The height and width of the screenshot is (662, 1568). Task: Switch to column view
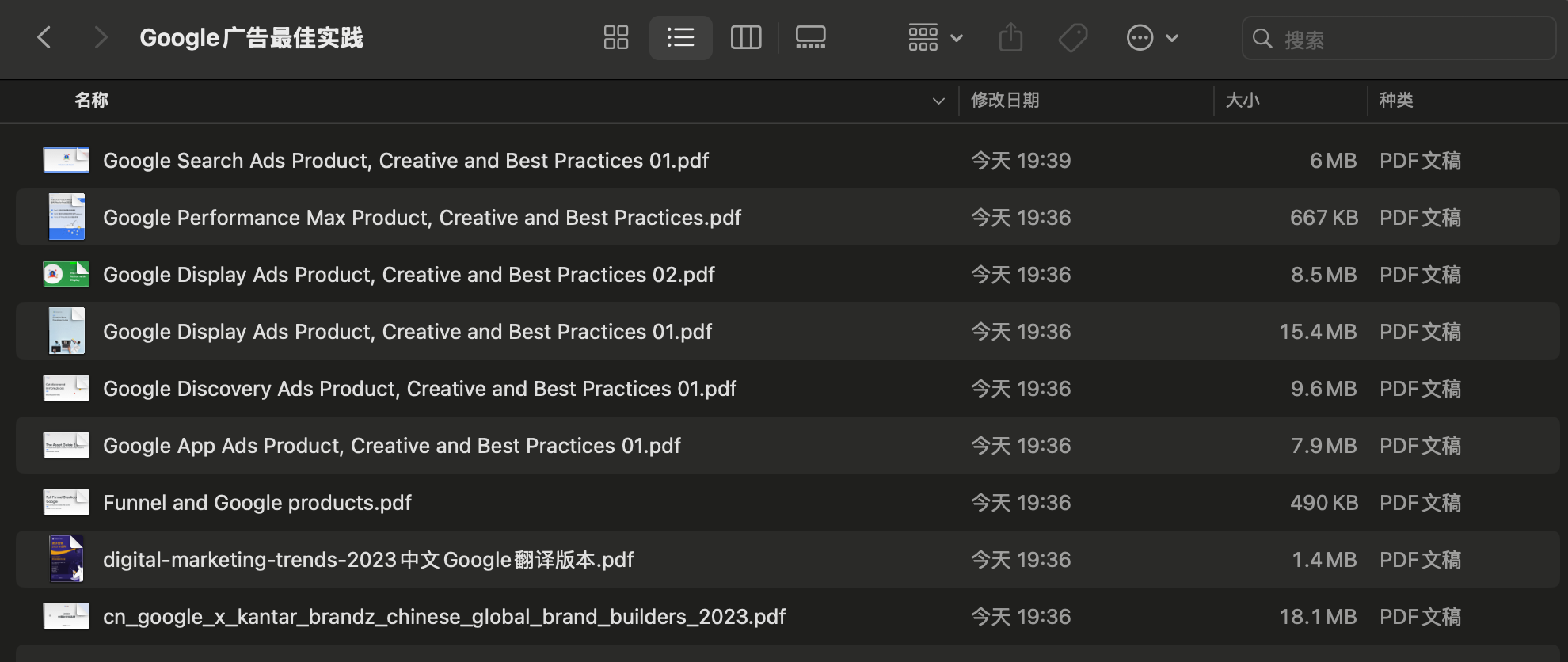[x=746, y=37]
